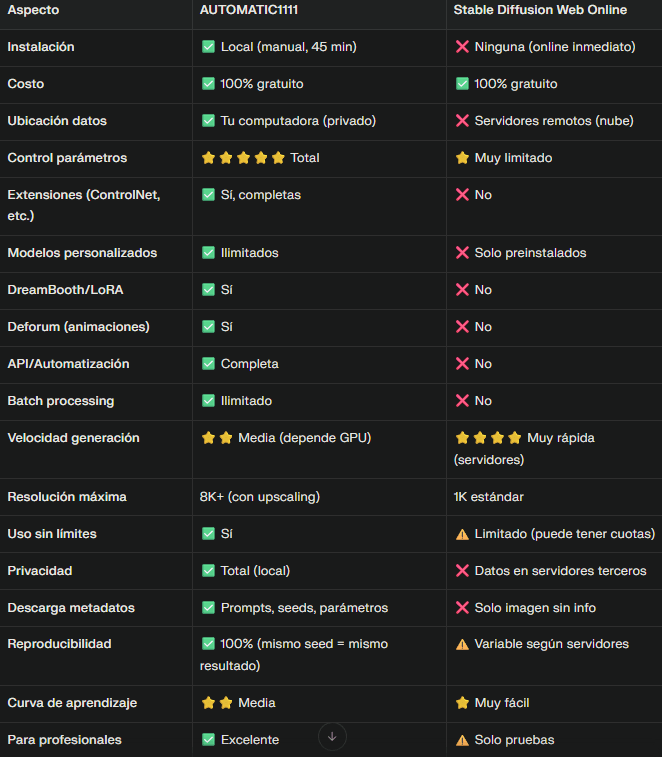Click the warning icon beside Variable según servidores
This screenshot has height=757, width=662.
462,644
